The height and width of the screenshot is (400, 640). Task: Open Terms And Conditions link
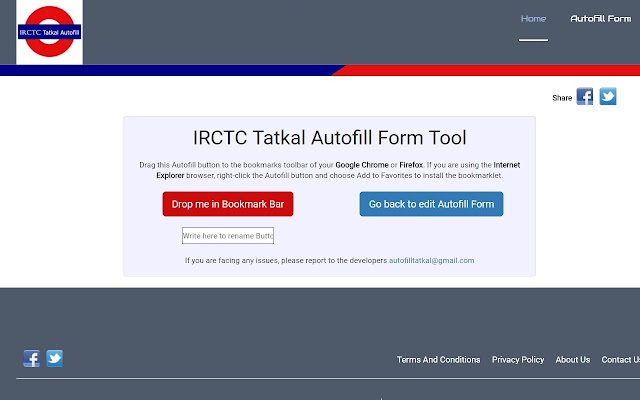coord(438,360)
